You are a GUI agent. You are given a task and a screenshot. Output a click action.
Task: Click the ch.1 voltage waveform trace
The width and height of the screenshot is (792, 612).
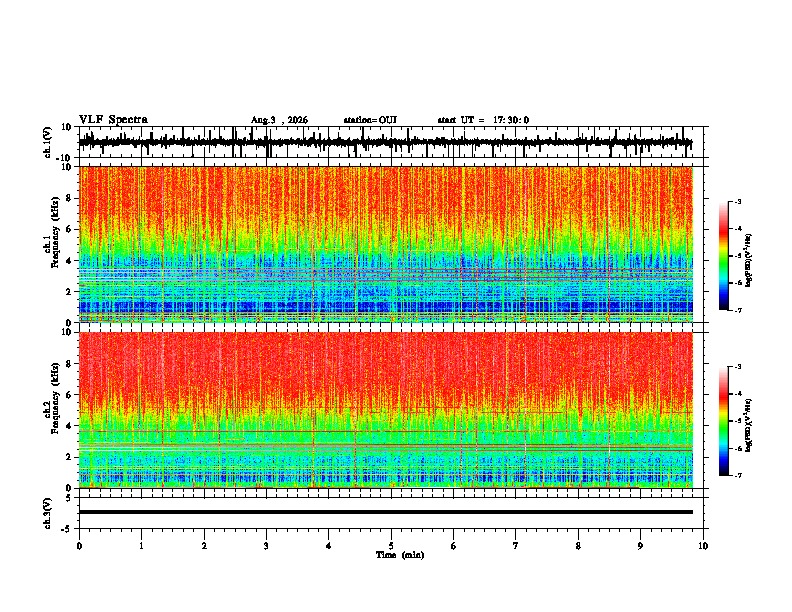385,142
